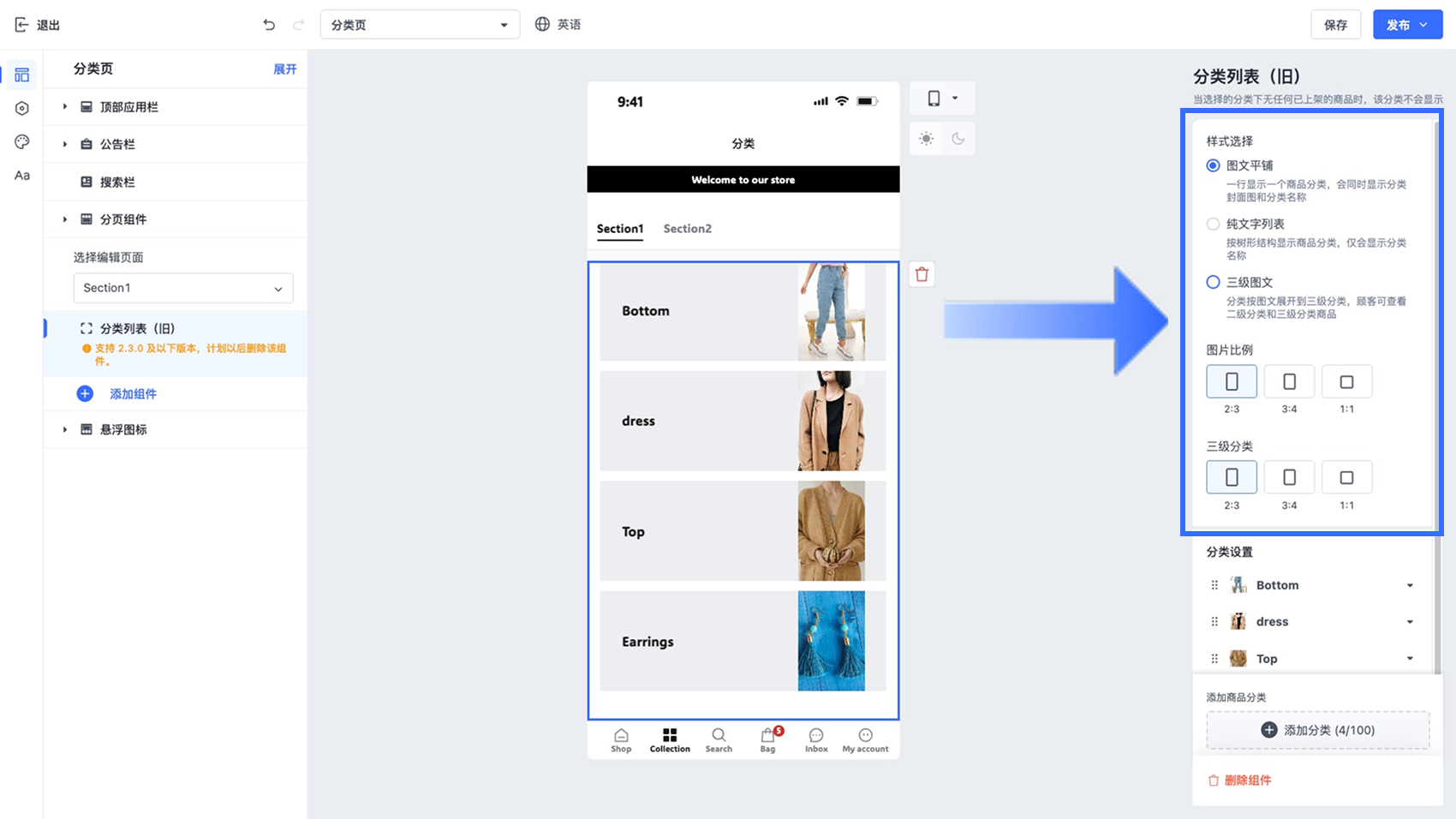Open the color palette sidebar icon

click(22, 141)
